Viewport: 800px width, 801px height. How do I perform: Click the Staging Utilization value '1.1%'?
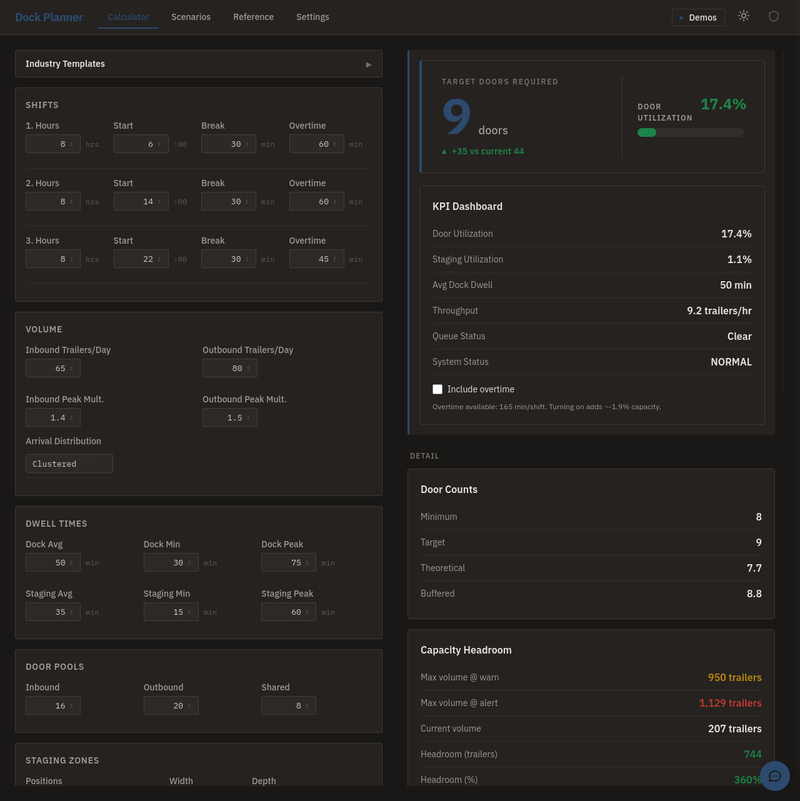point(739,260)
